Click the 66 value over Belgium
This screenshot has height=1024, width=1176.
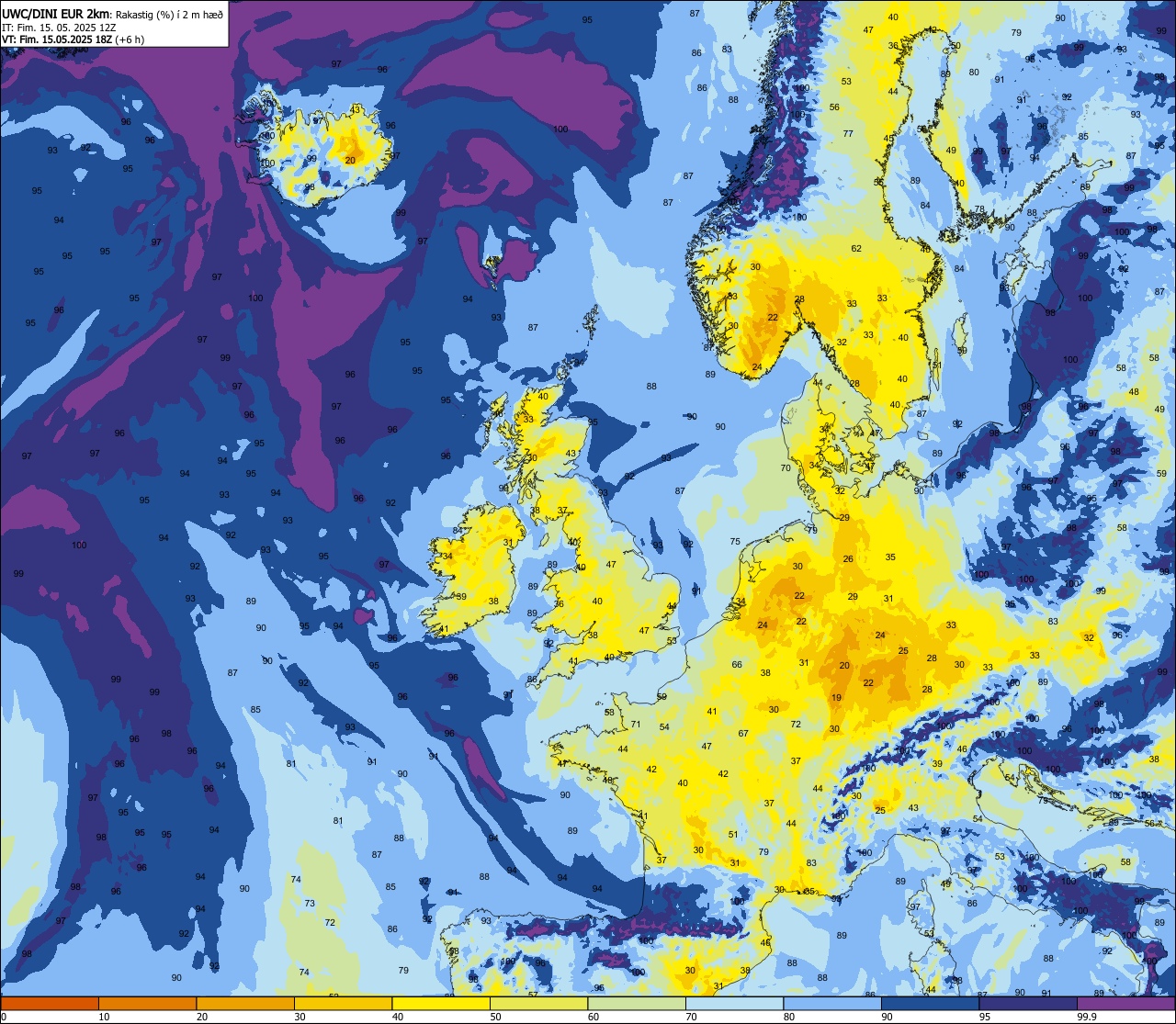tap(737, 664)
